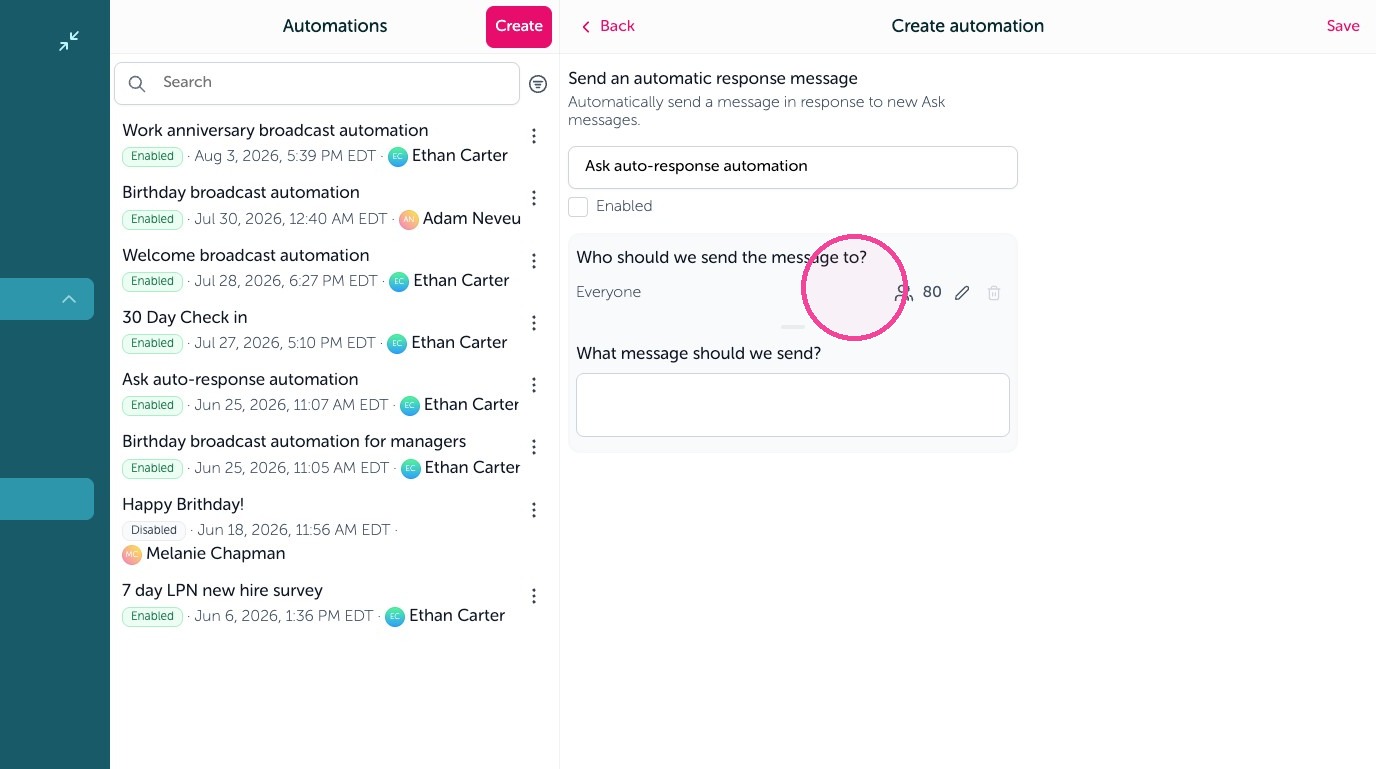Enable the automation with the Enabled checkbox
The image size is (1376, 769).
point(578,207)
